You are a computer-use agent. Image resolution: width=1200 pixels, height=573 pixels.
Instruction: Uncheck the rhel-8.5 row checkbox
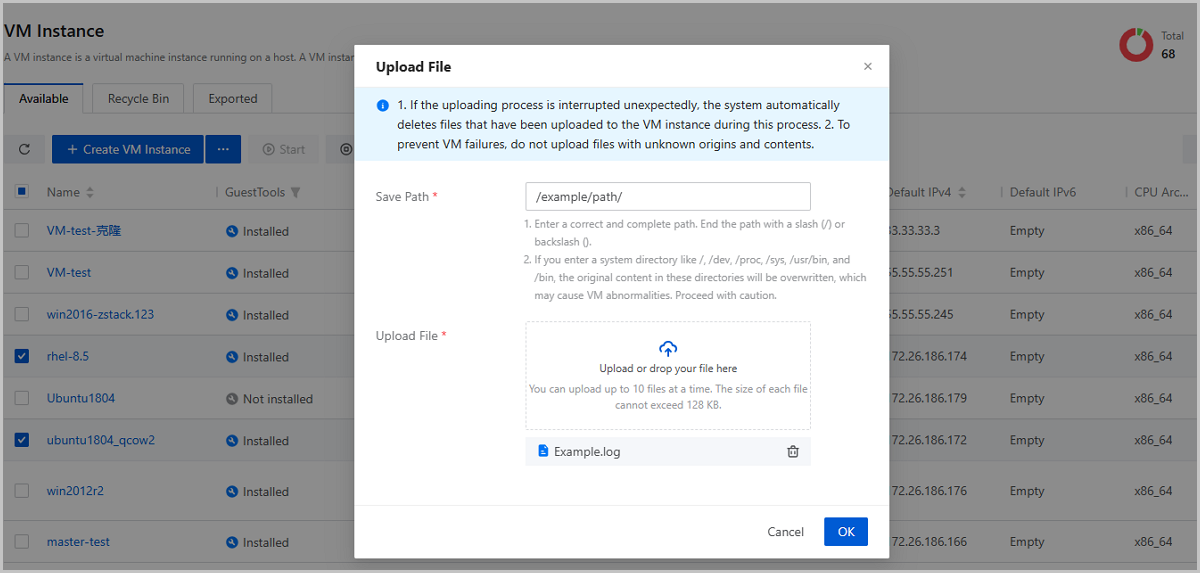[22, 356]
